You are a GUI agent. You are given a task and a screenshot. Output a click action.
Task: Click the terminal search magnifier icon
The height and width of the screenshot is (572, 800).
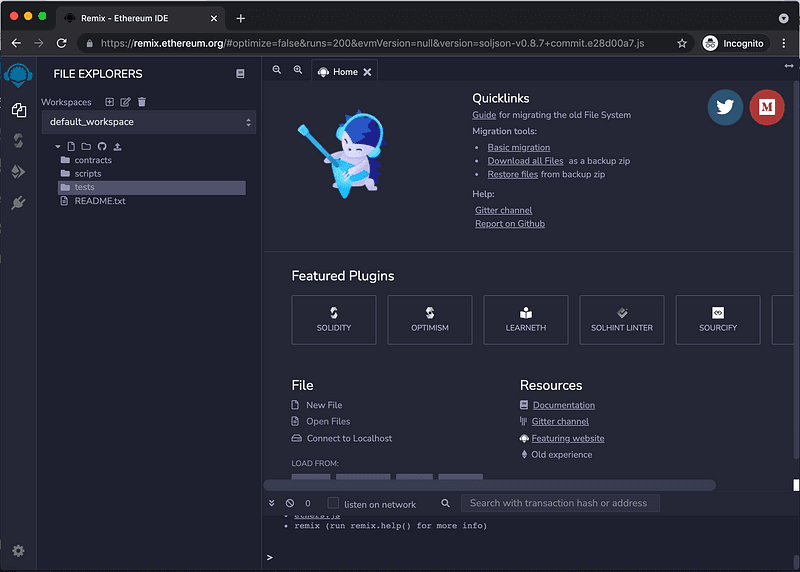tap(445, 503)
